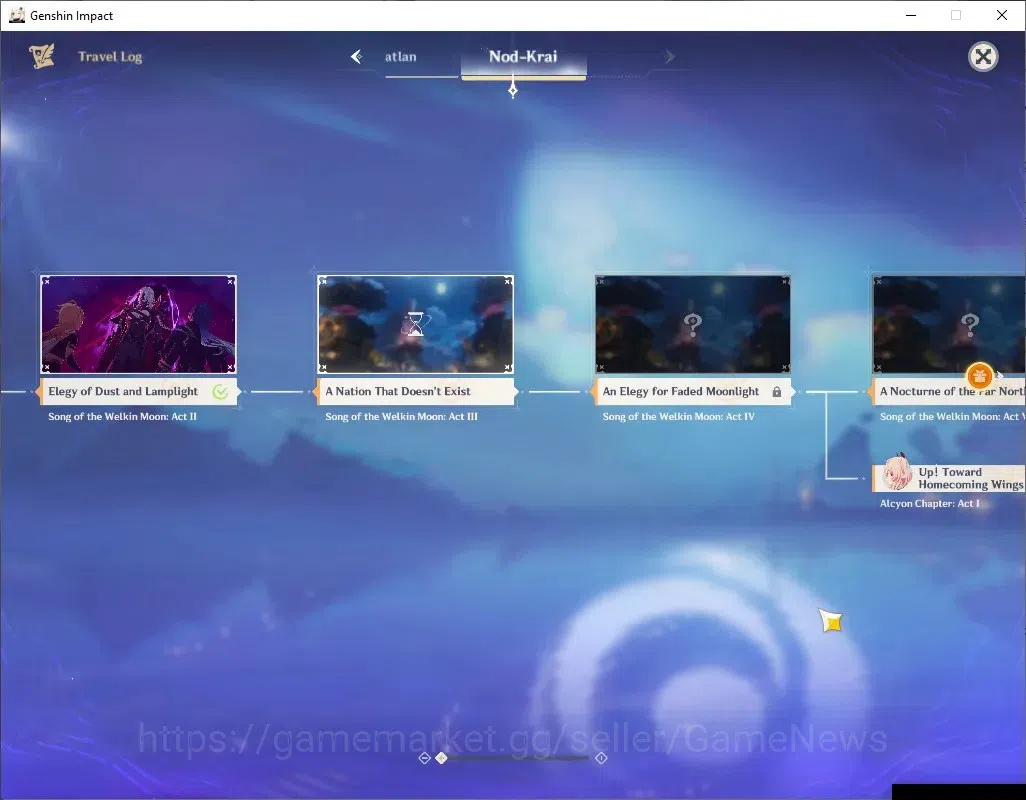Select A Nocturne of the Far North title

click(x=952, y=391)
